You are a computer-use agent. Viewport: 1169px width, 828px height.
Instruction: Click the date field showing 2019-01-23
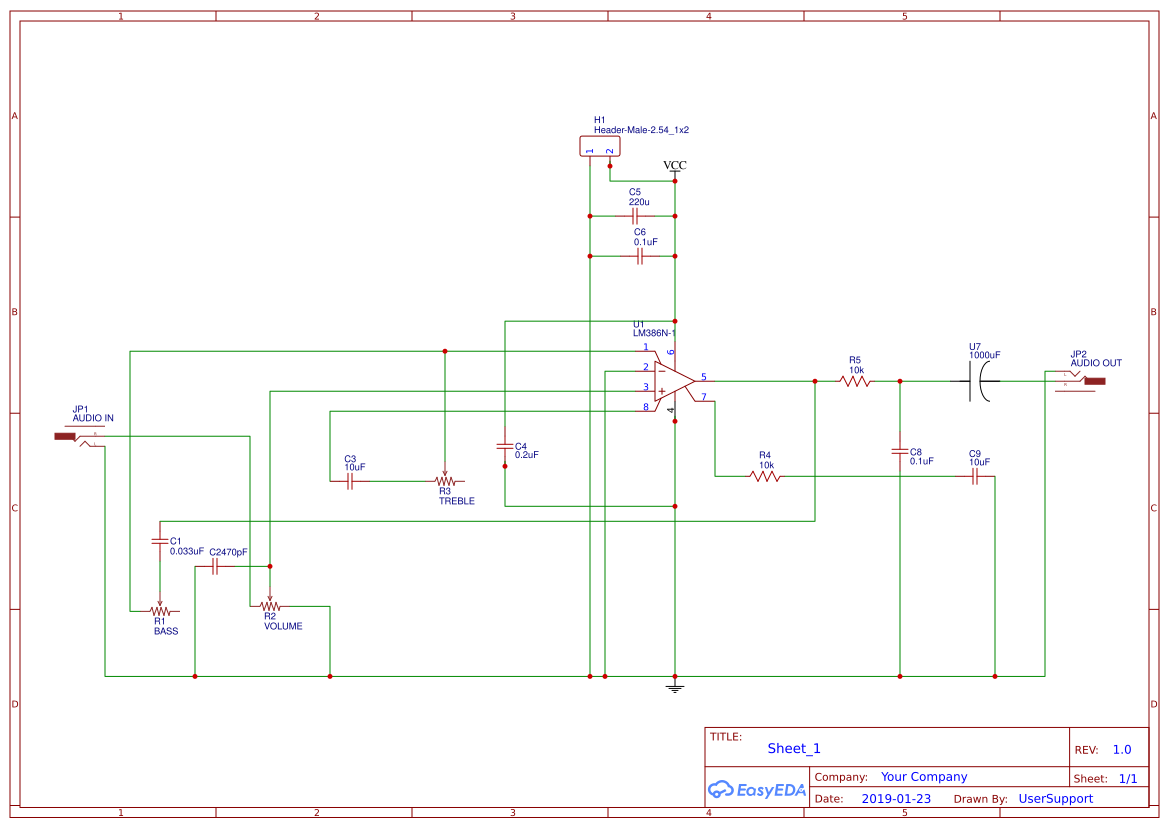point(897,799)
